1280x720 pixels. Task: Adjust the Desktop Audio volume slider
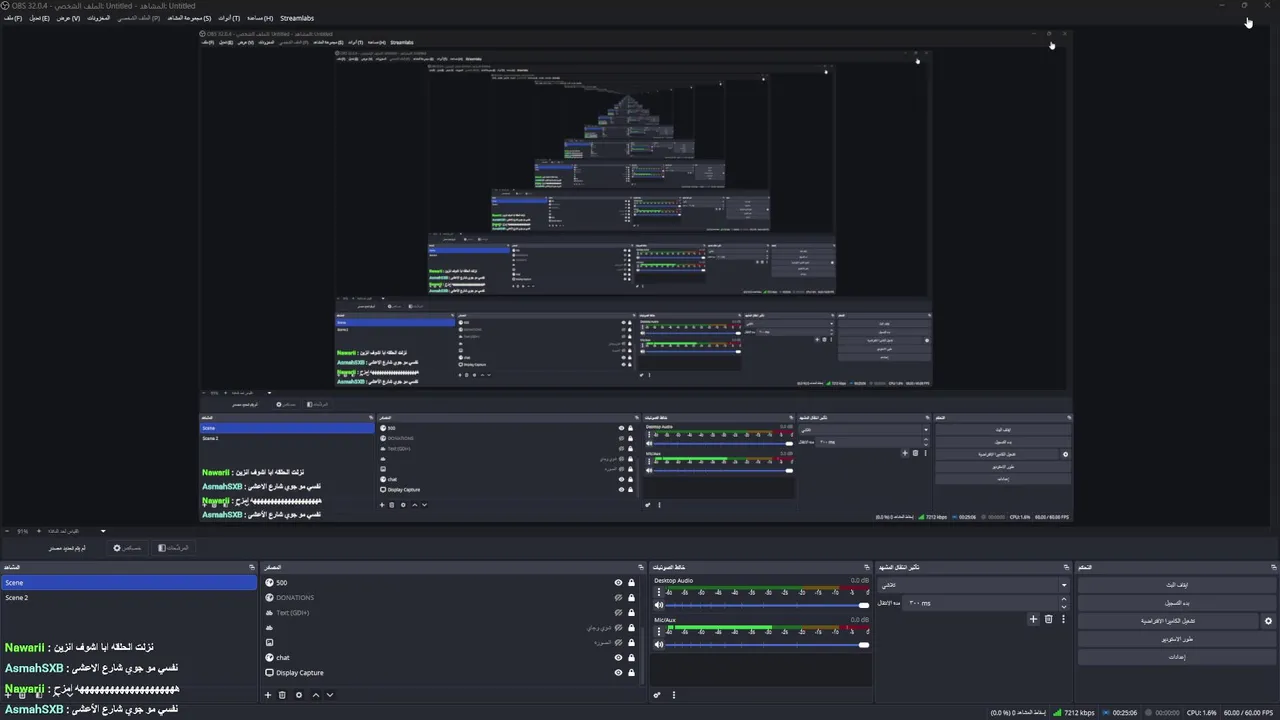click(767, 605)
